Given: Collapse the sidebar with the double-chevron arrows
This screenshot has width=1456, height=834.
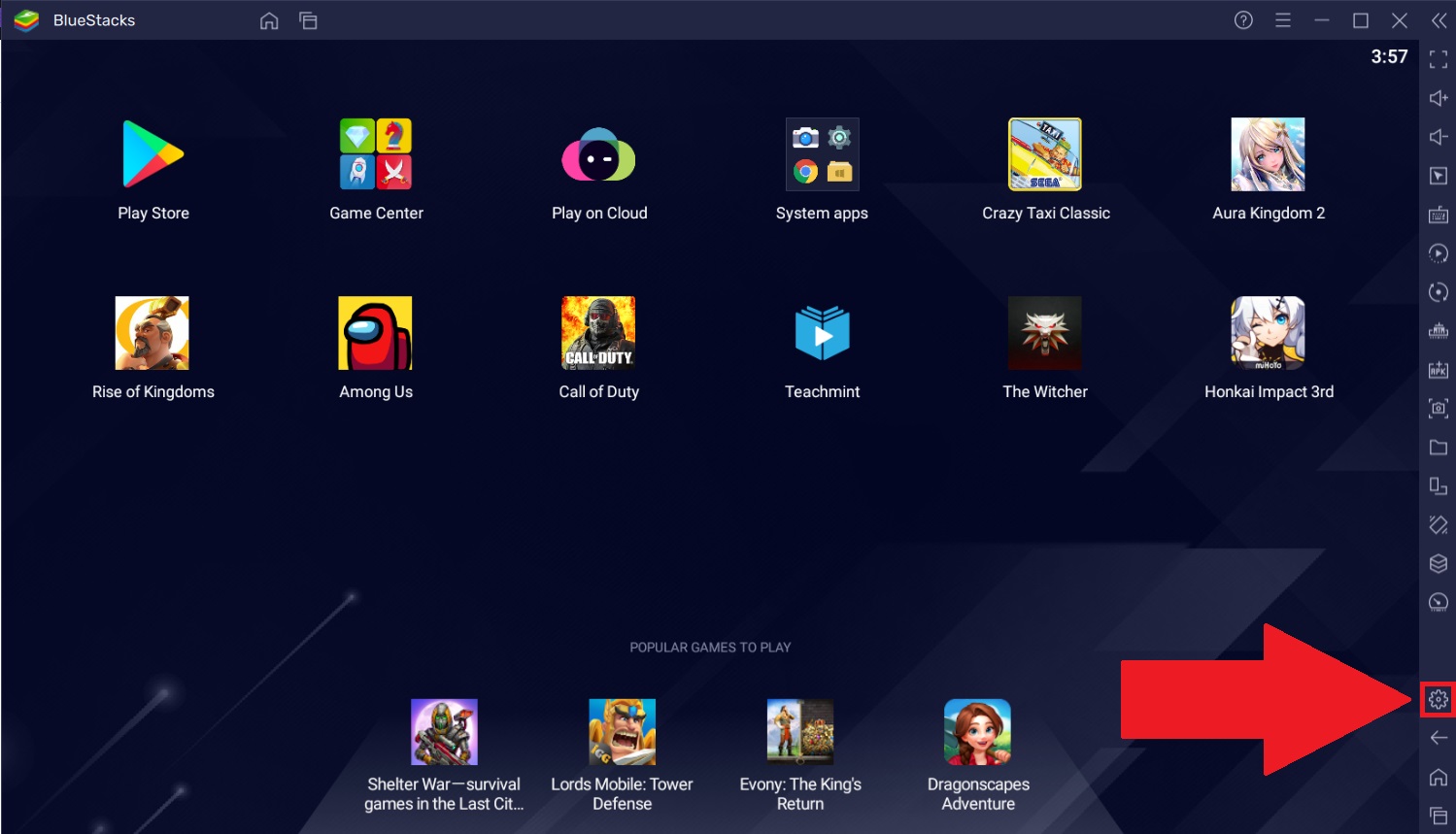Looking at the screenshot, I should 1439,19.
